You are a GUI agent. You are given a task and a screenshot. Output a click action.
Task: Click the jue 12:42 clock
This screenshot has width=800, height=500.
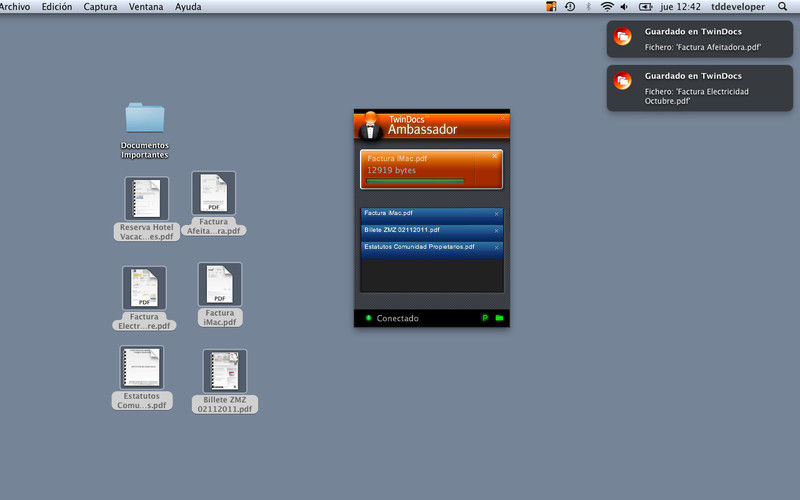[681, 7]
